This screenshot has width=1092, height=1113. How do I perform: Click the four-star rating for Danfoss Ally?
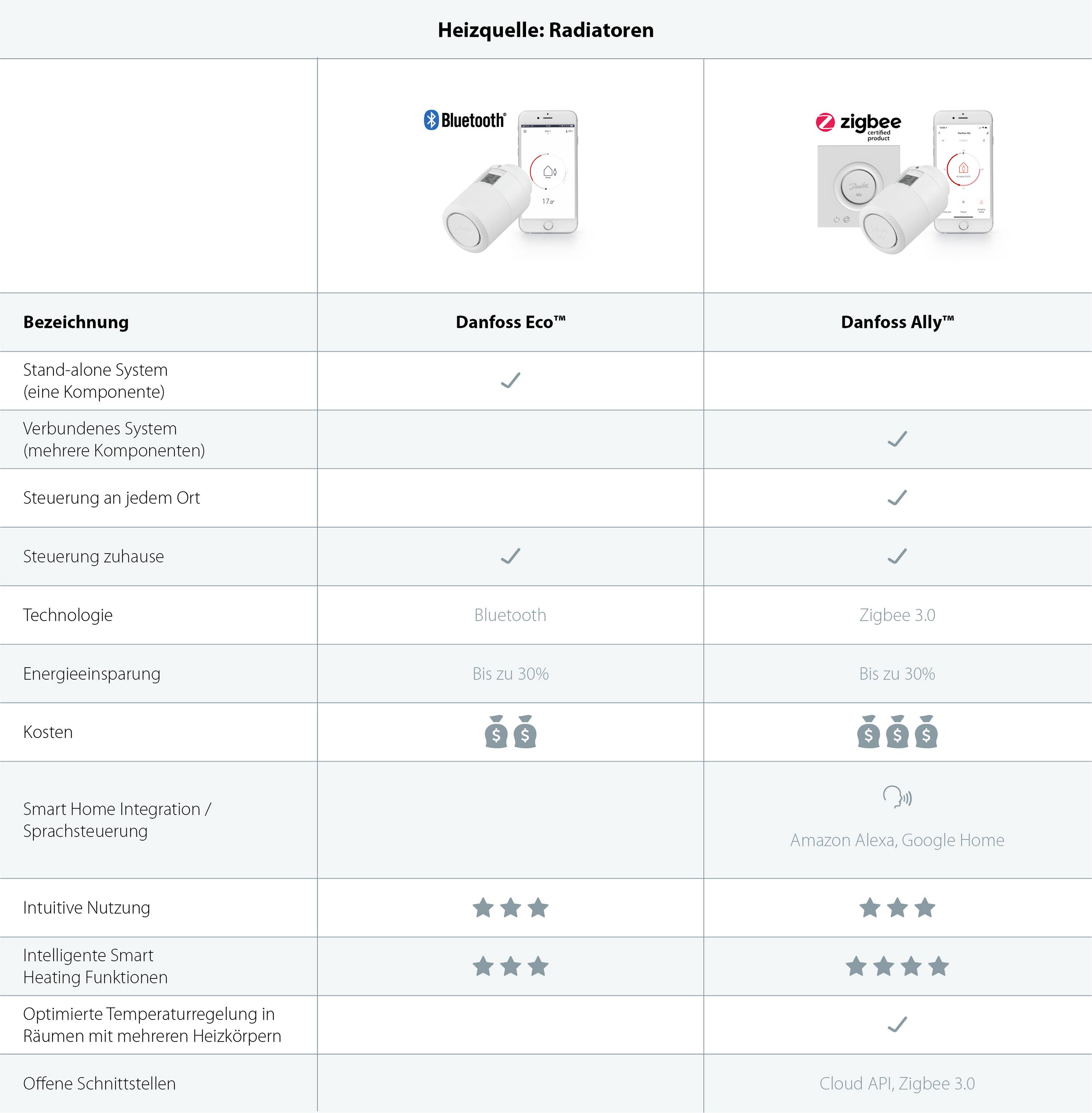coord(897,967)
